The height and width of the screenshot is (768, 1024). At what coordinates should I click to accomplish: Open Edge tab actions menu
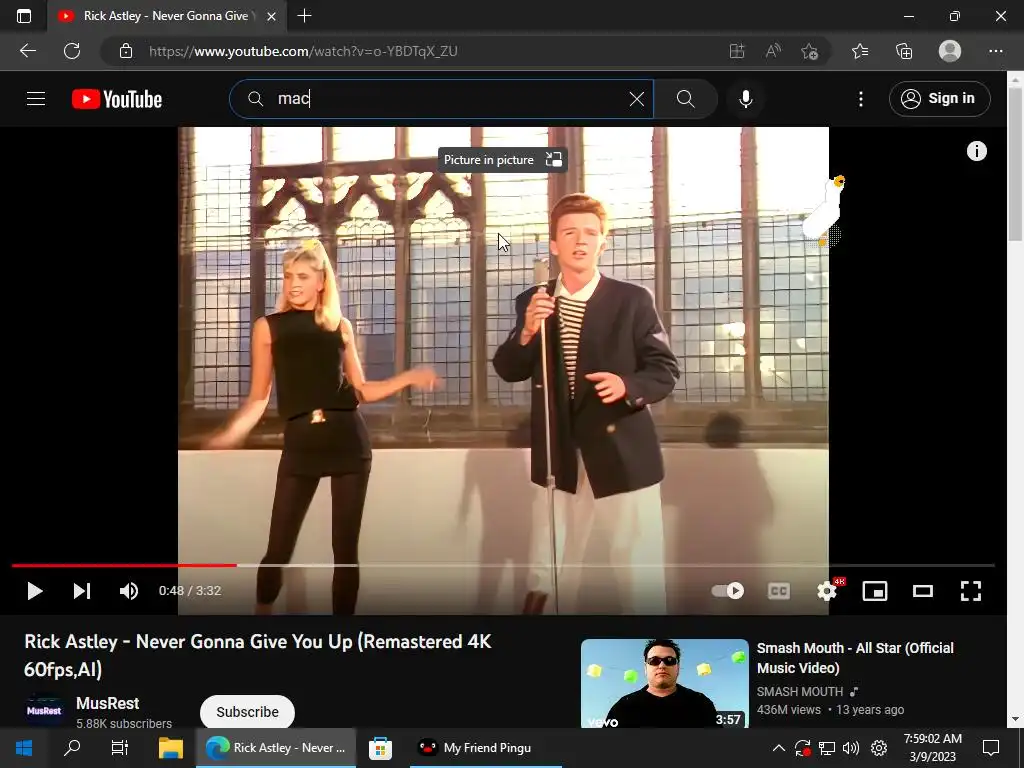coord(24,16)
